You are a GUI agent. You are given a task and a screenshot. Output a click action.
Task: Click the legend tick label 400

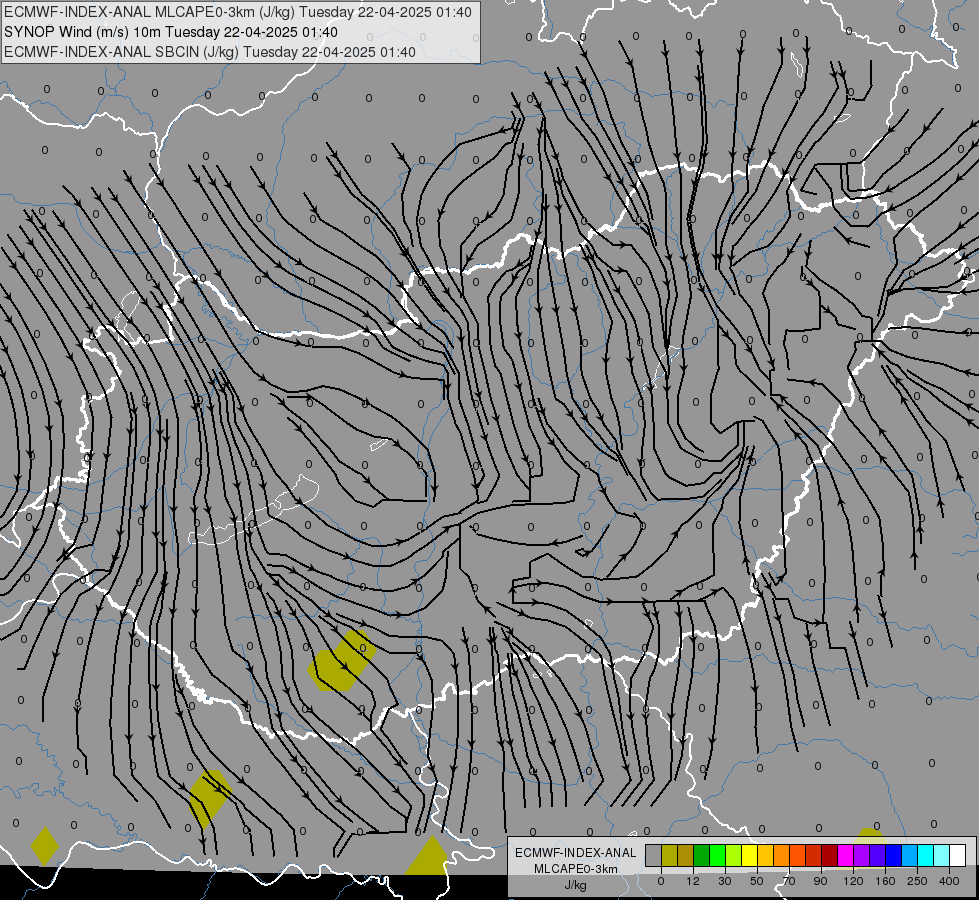tap(949, 881)
